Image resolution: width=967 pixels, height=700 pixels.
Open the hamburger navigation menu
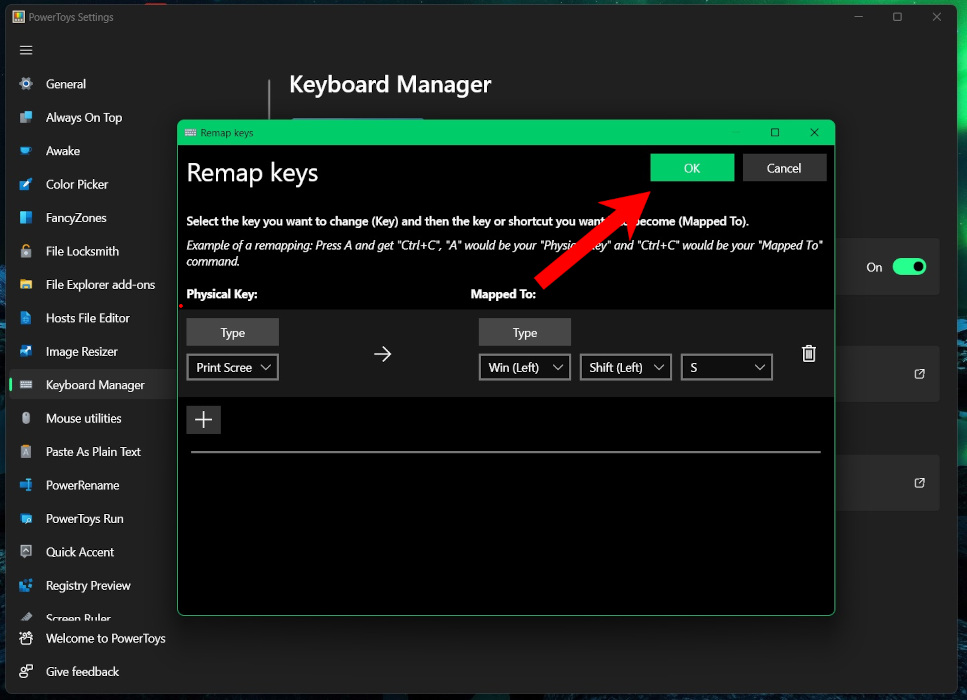[26, 49]
